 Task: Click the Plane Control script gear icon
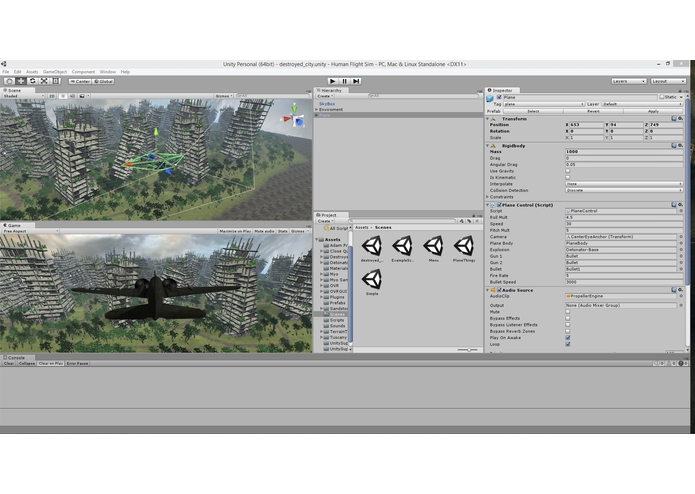[680, 205]
